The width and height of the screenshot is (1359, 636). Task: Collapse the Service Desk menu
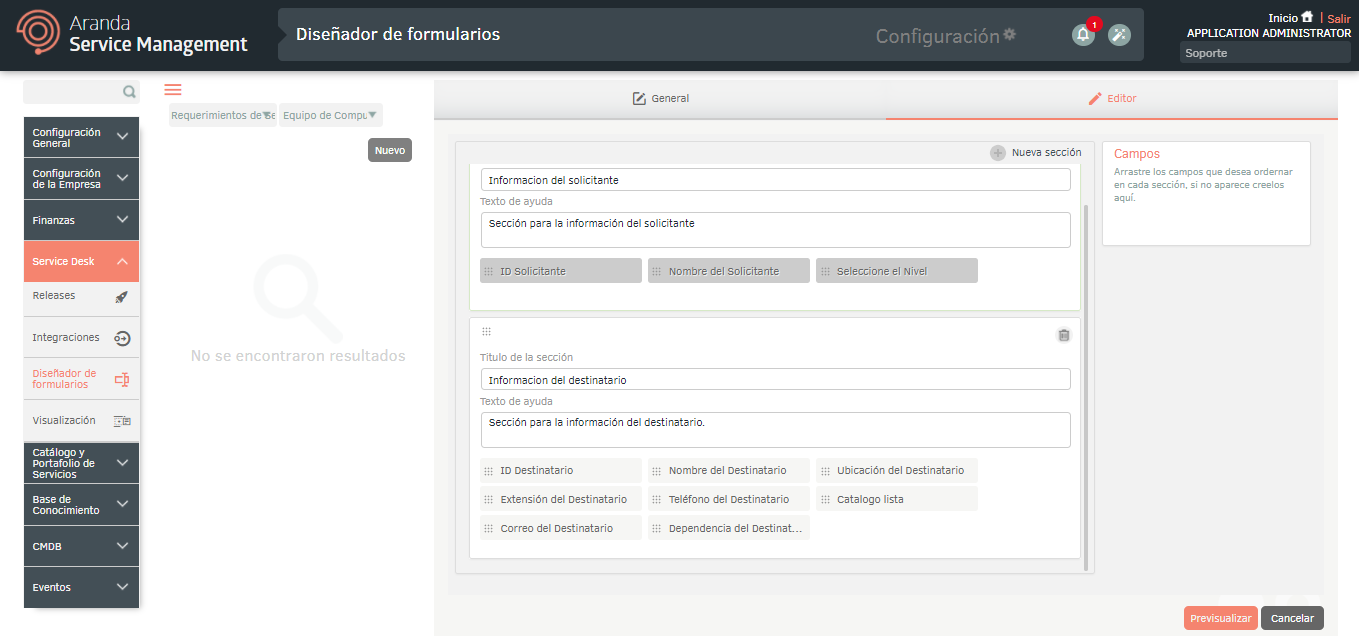(x=82, y=261)
